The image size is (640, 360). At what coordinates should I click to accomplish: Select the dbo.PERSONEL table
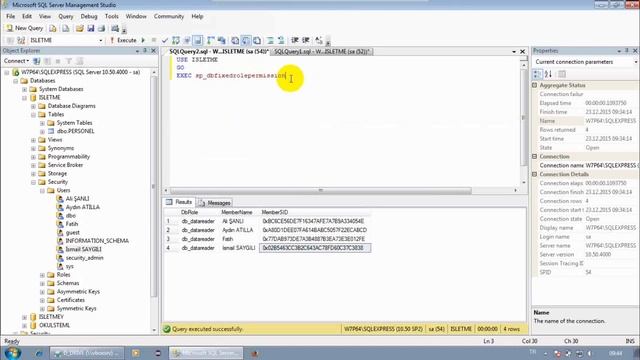76,131
